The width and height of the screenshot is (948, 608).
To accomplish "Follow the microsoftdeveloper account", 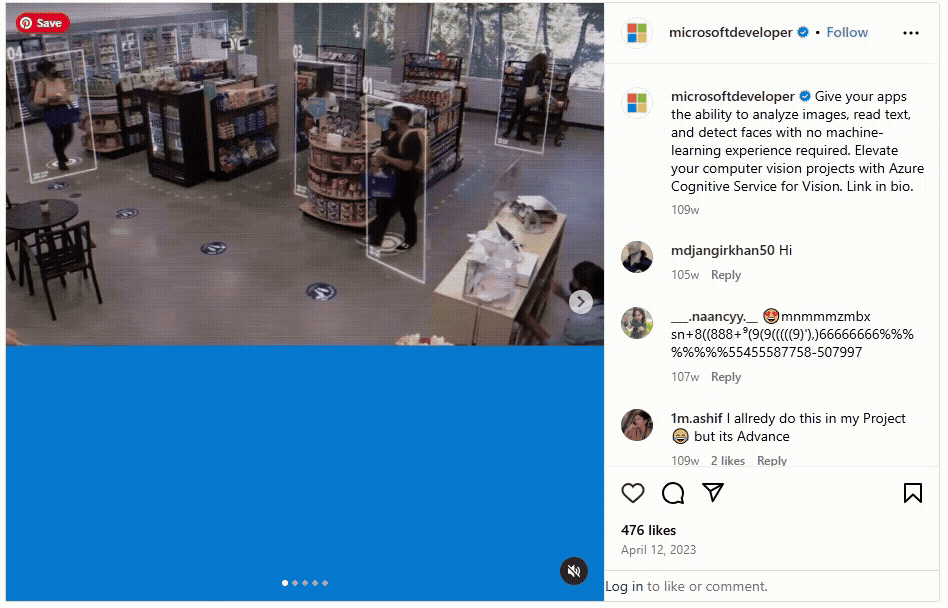I will pyautogui.click(x=847, y=33).
